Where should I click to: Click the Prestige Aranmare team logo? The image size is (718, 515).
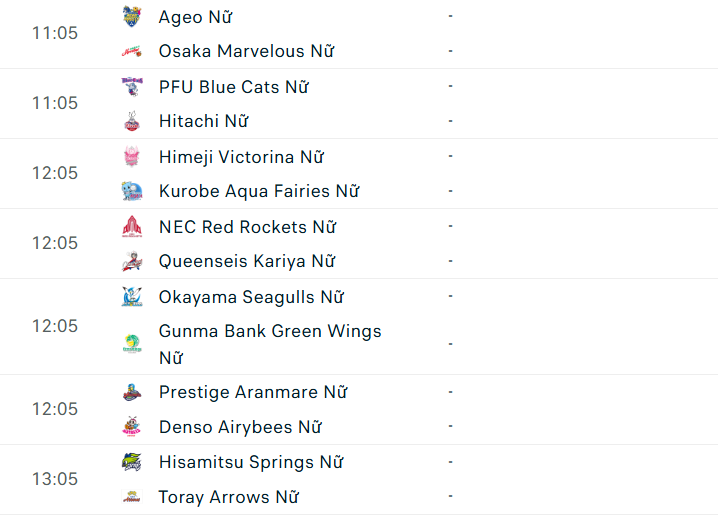(132, 392)
